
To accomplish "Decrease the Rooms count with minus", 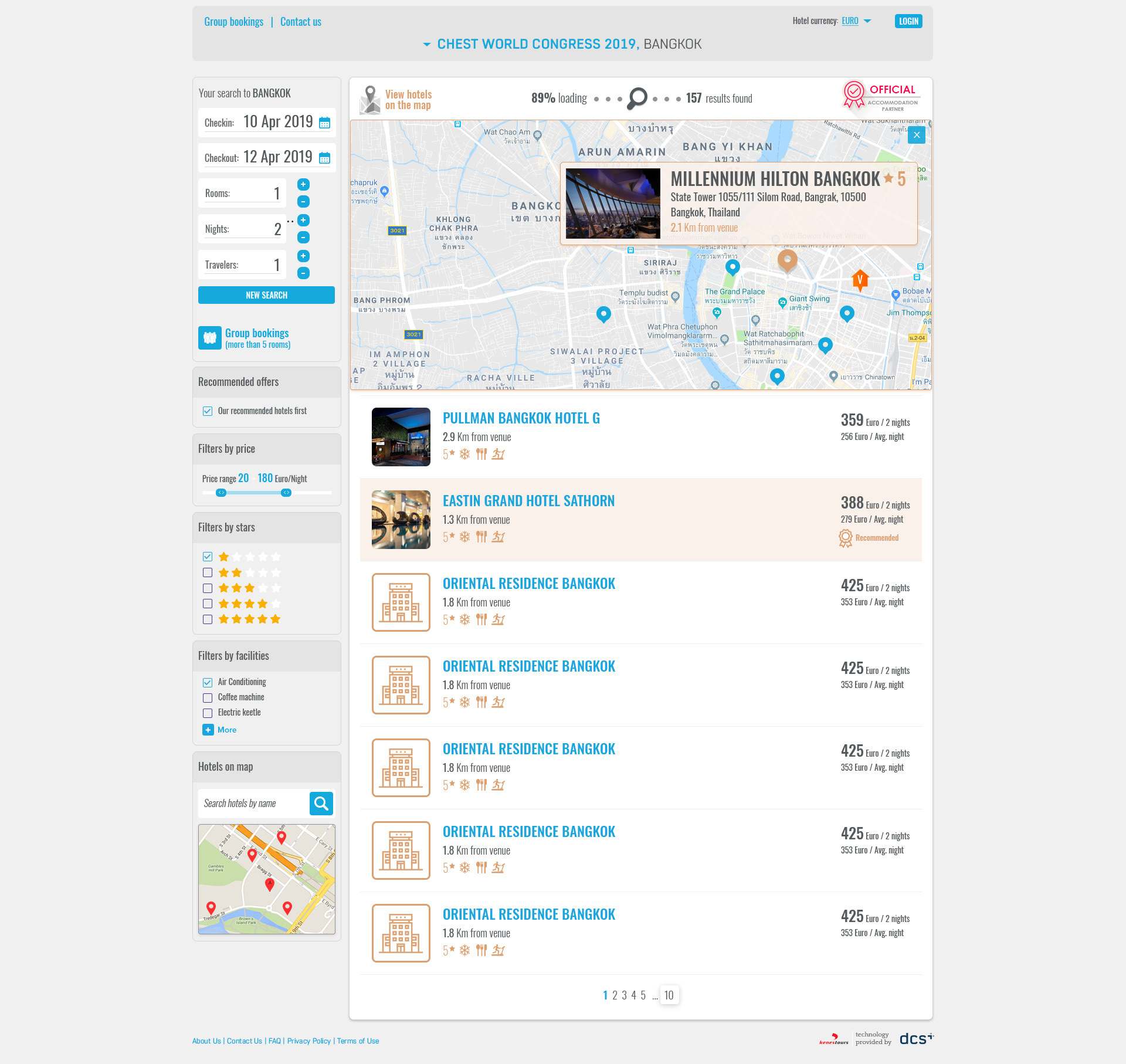I will (x=303, y=201).
